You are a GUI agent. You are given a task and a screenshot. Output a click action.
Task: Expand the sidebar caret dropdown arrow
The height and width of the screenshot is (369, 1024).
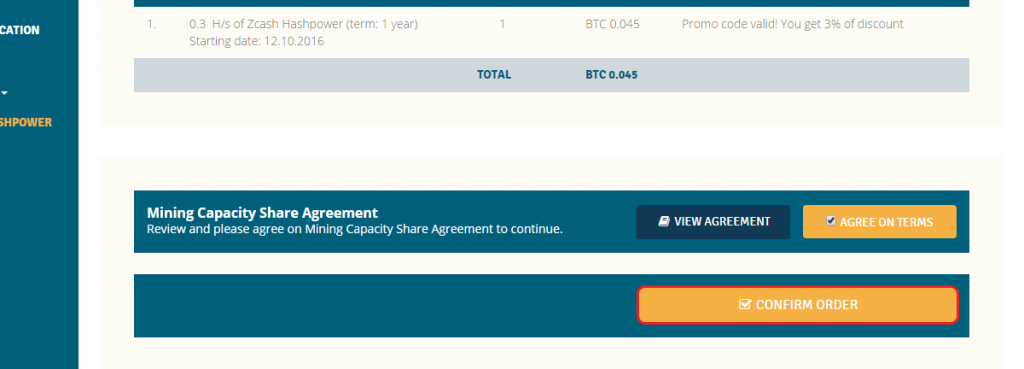coord(5,93)
